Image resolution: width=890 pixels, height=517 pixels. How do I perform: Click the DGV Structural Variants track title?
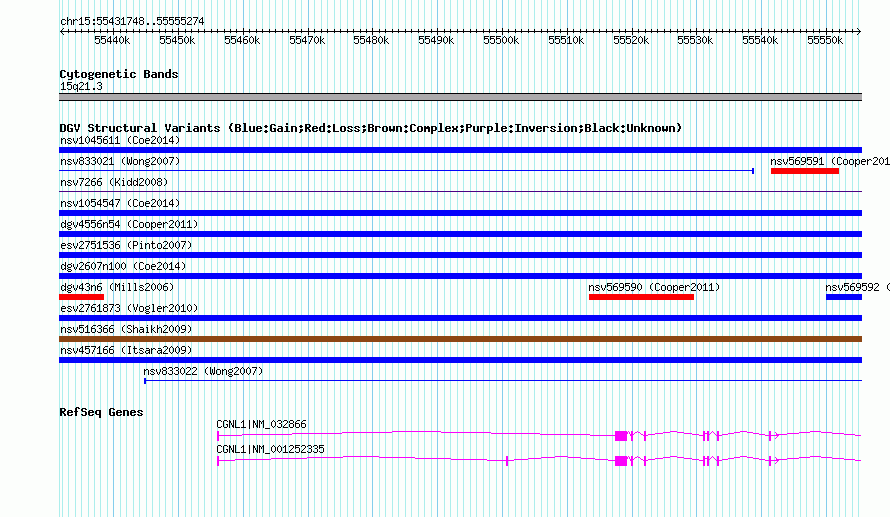coord(370,128)
